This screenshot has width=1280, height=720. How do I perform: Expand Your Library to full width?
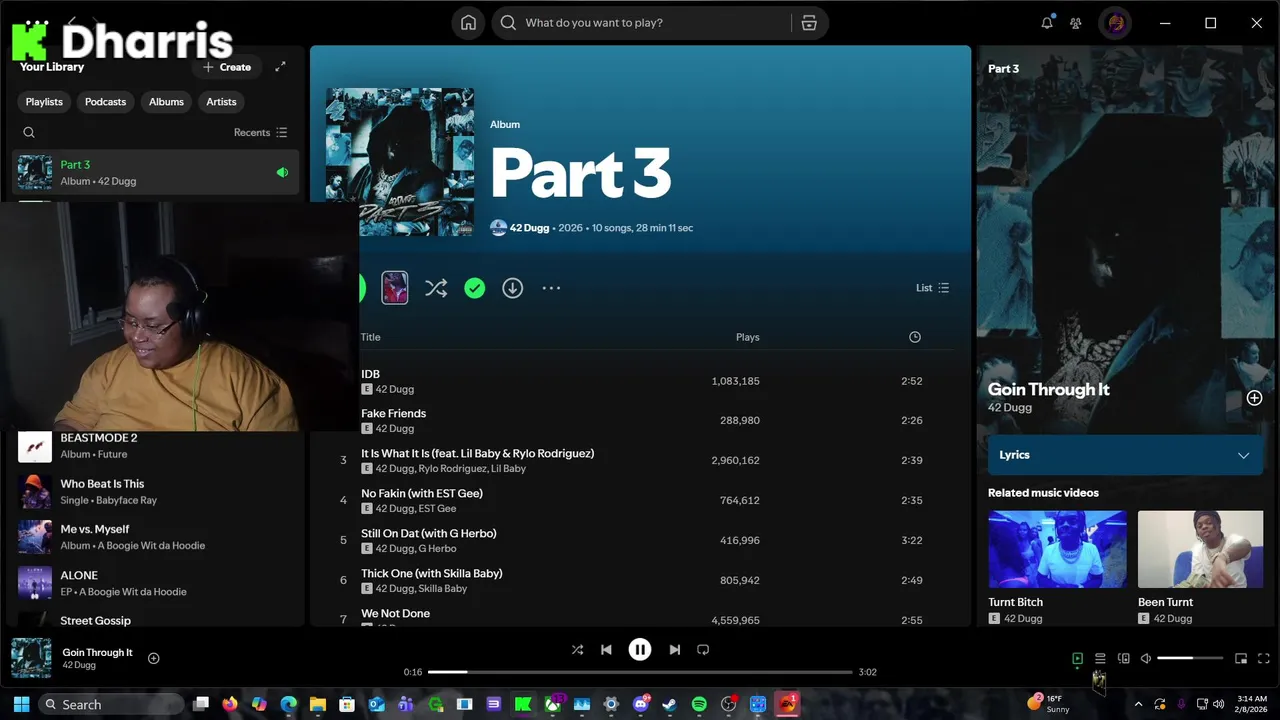pos(280,67)
